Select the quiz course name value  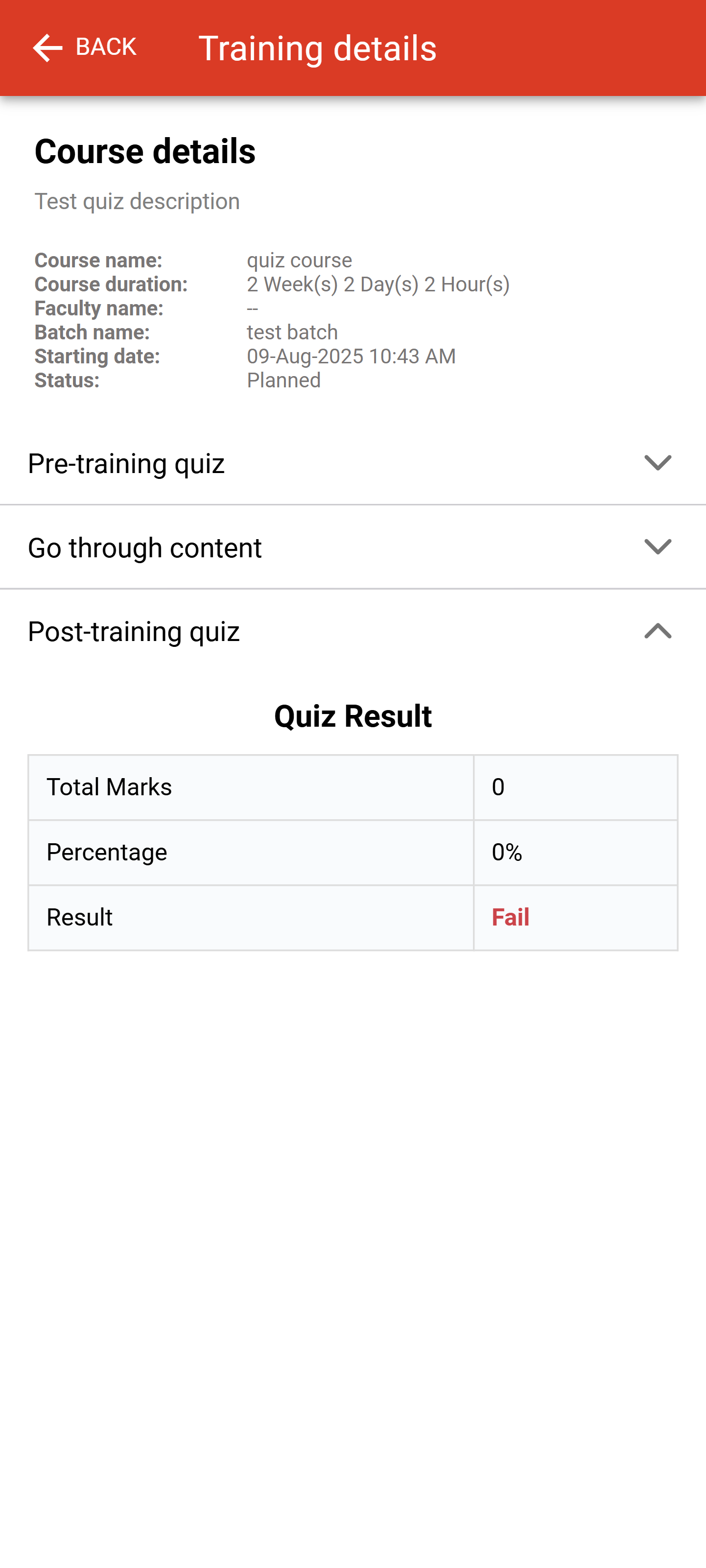click(299, 261)
